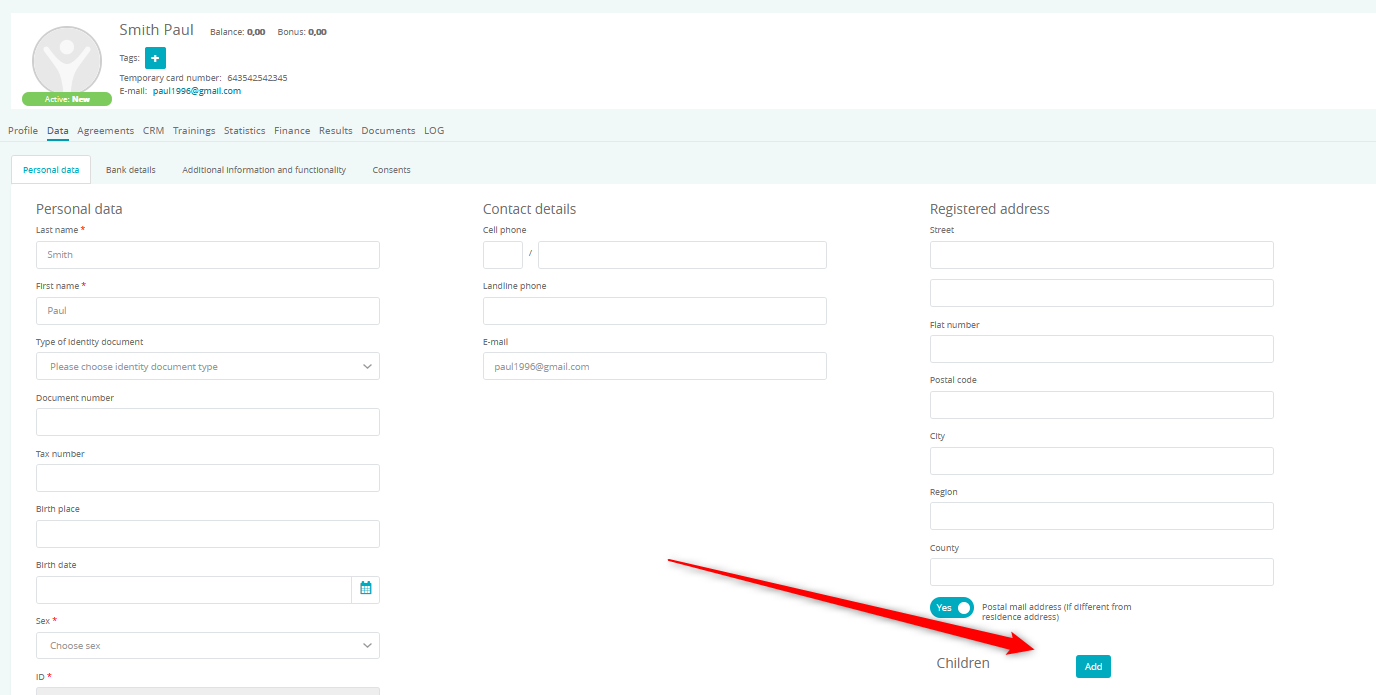Image resolution: width=1376 pixels, height=695 pixels.
Task: Click the member profile avatar picture
Action: click(67, 61)
